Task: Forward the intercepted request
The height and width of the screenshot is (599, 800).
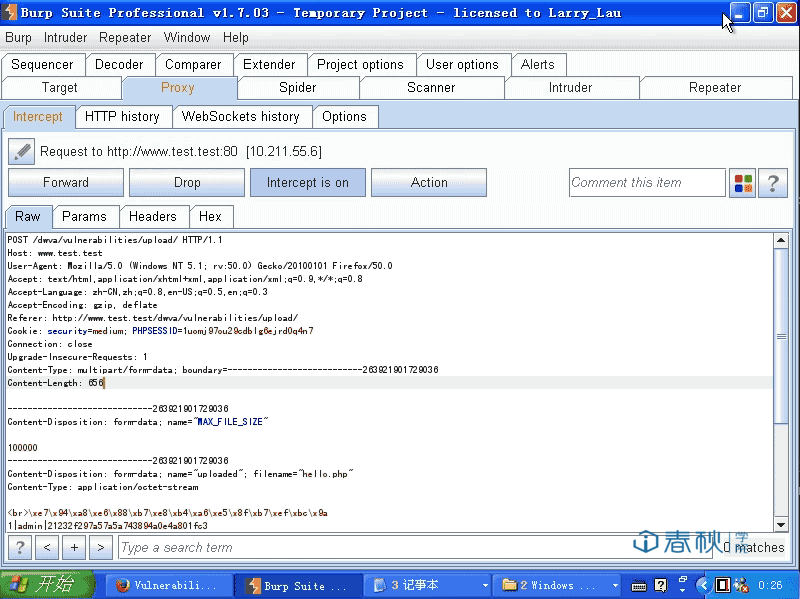Action: point(66,183)
